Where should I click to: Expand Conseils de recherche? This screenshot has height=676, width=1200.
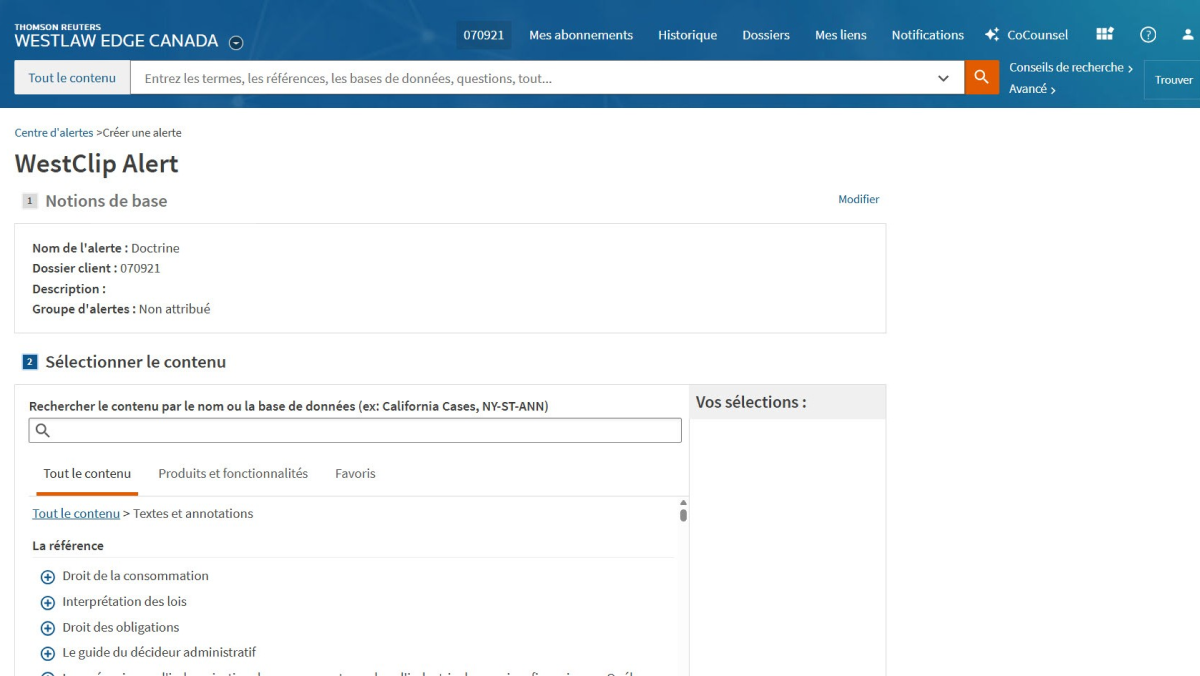(x=1070, y=67)
